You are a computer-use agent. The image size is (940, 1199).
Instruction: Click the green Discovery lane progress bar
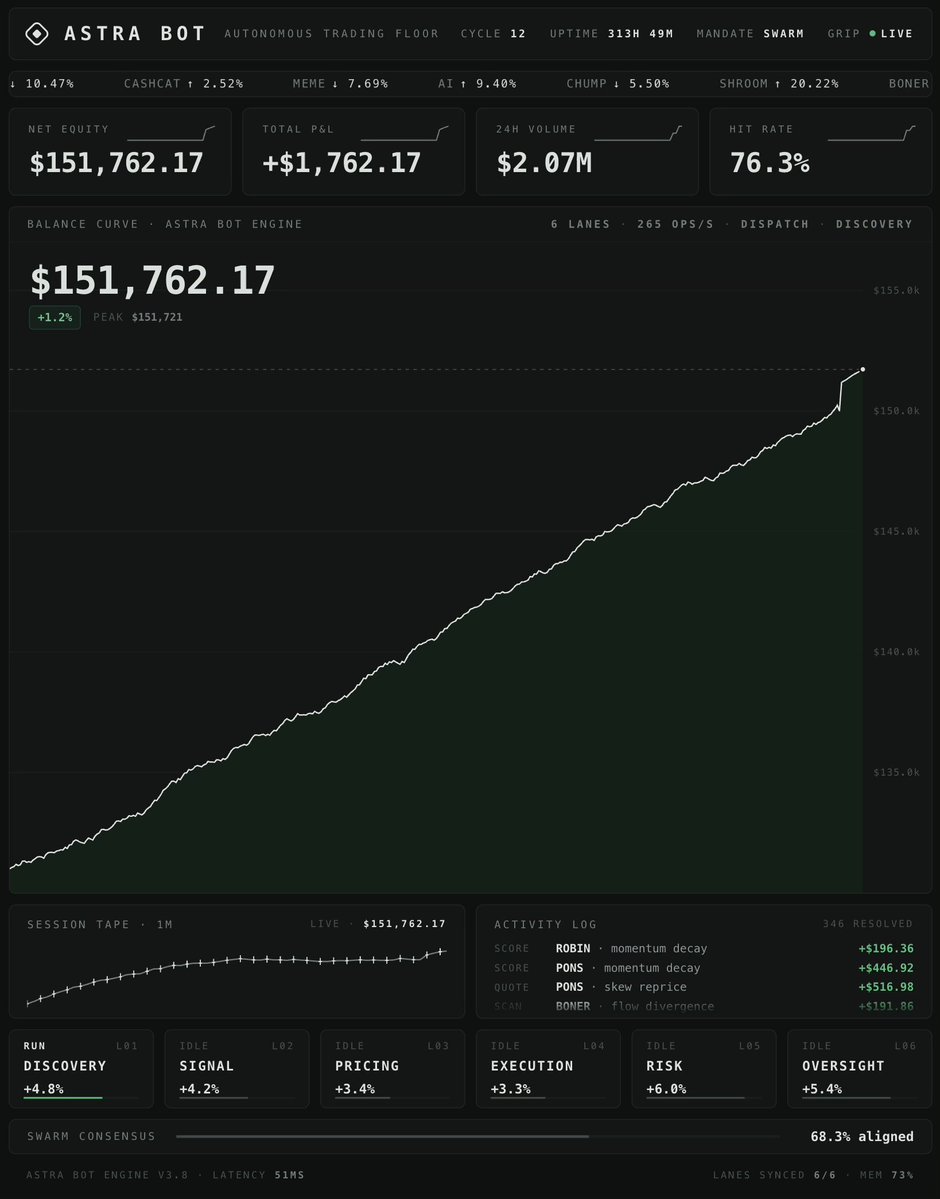click(x=63, y=1098)
